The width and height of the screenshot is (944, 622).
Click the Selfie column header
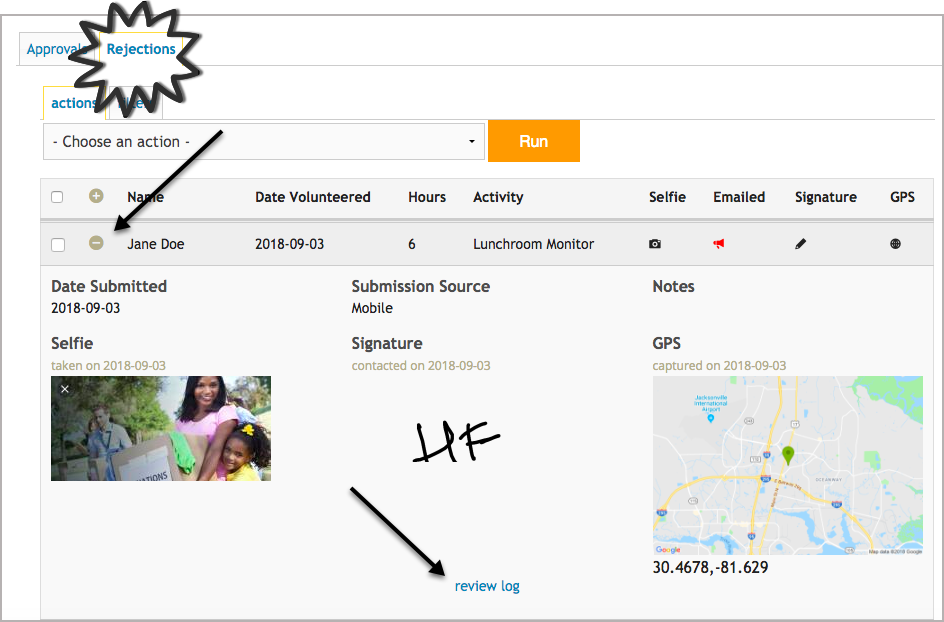pyautogui.click(x=667, y=197)
